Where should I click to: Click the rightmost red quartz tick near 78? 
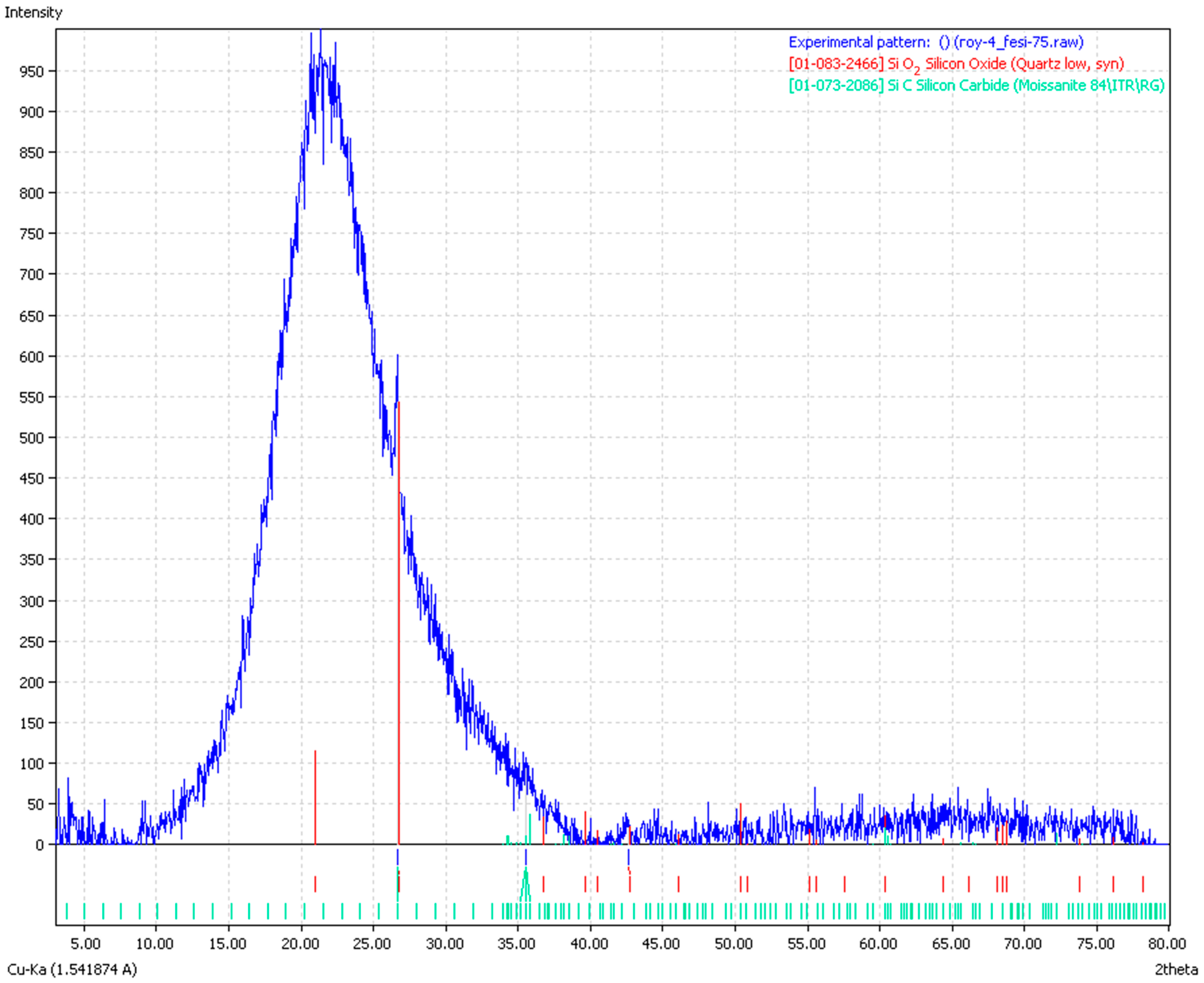coord(1143,884)
